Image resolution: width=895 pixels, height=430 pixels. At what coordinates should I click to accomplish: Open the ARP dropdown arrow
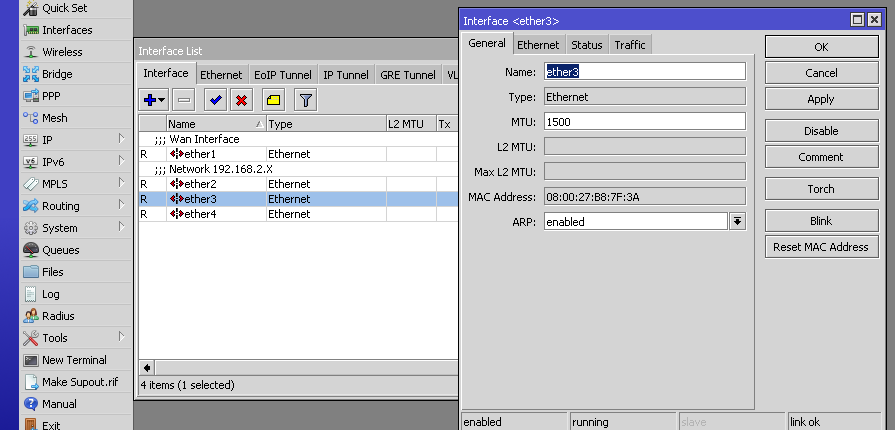pos(737,222)
